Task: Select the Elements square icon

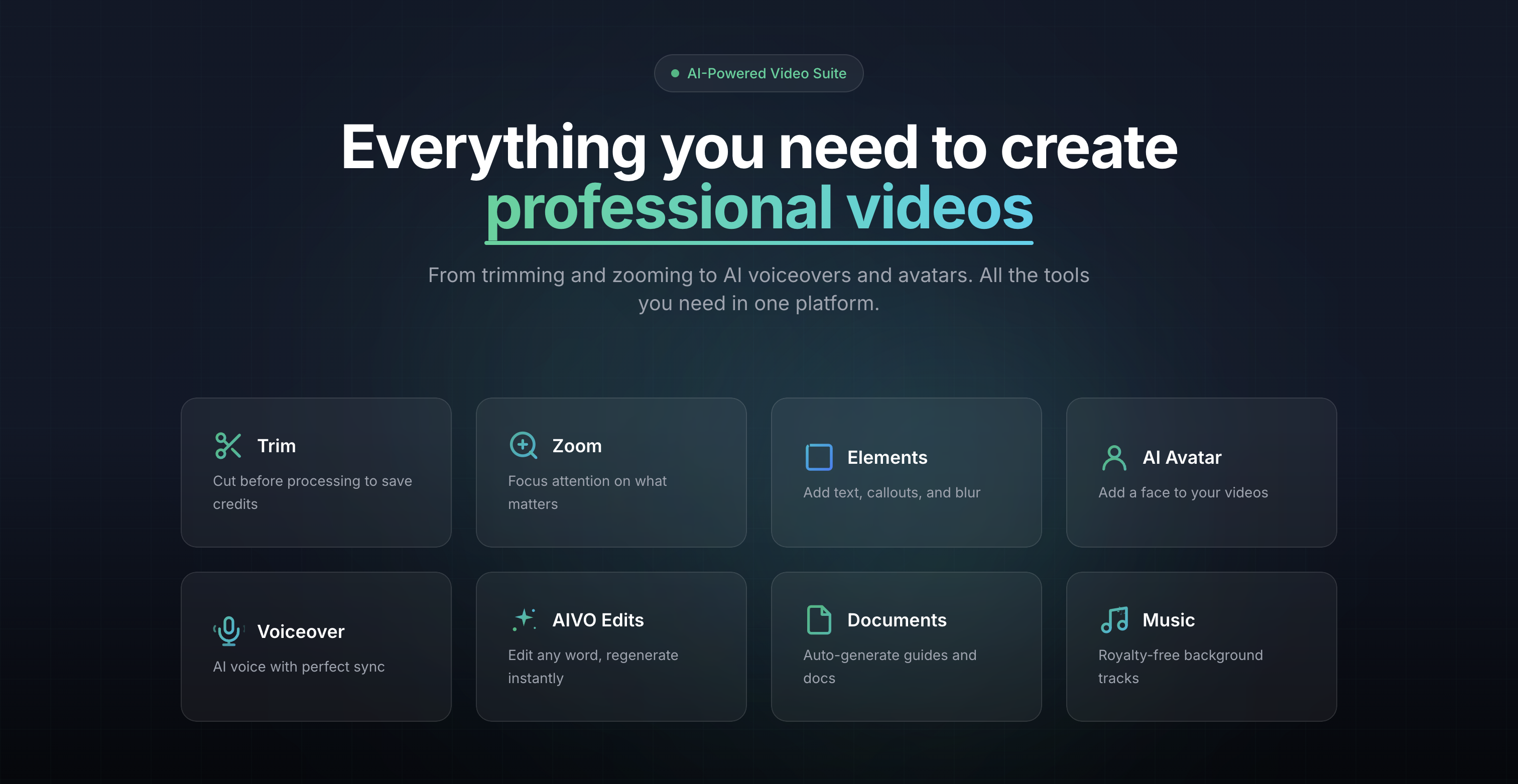Action: tap(819, 457)
